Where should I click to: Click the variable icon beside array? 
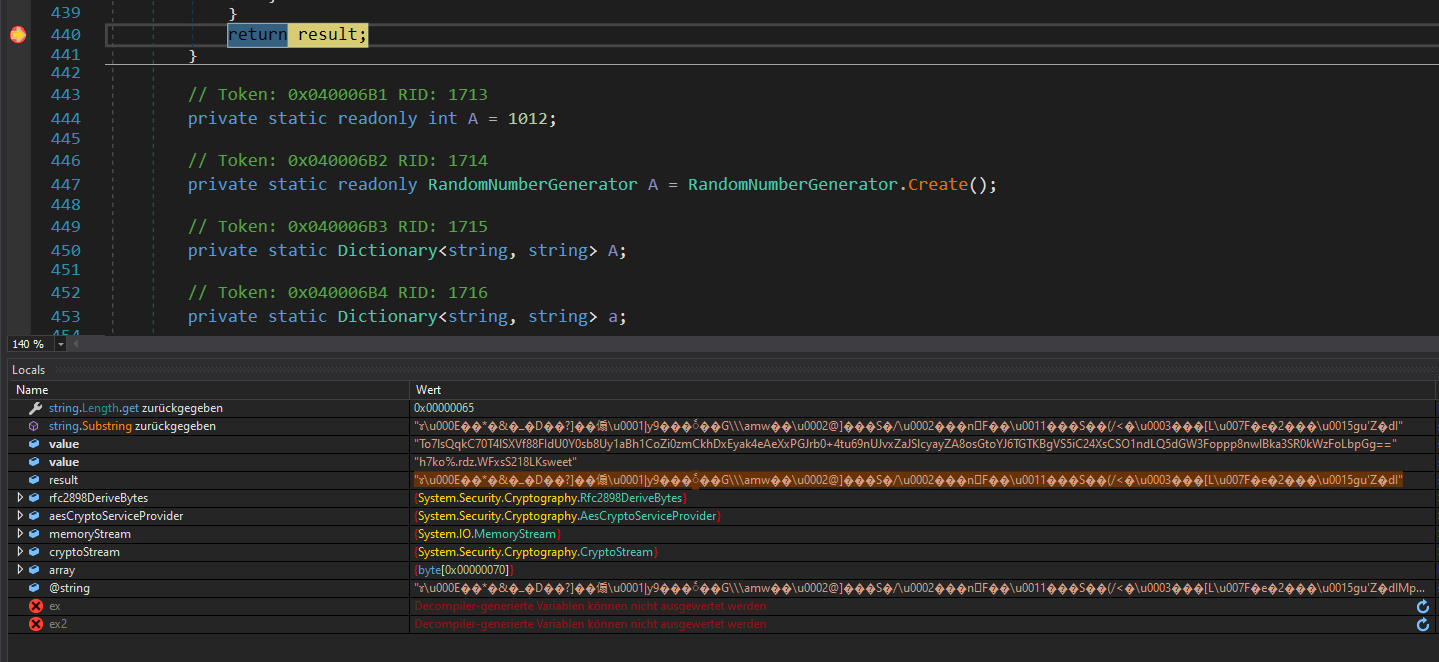point(35,570)
